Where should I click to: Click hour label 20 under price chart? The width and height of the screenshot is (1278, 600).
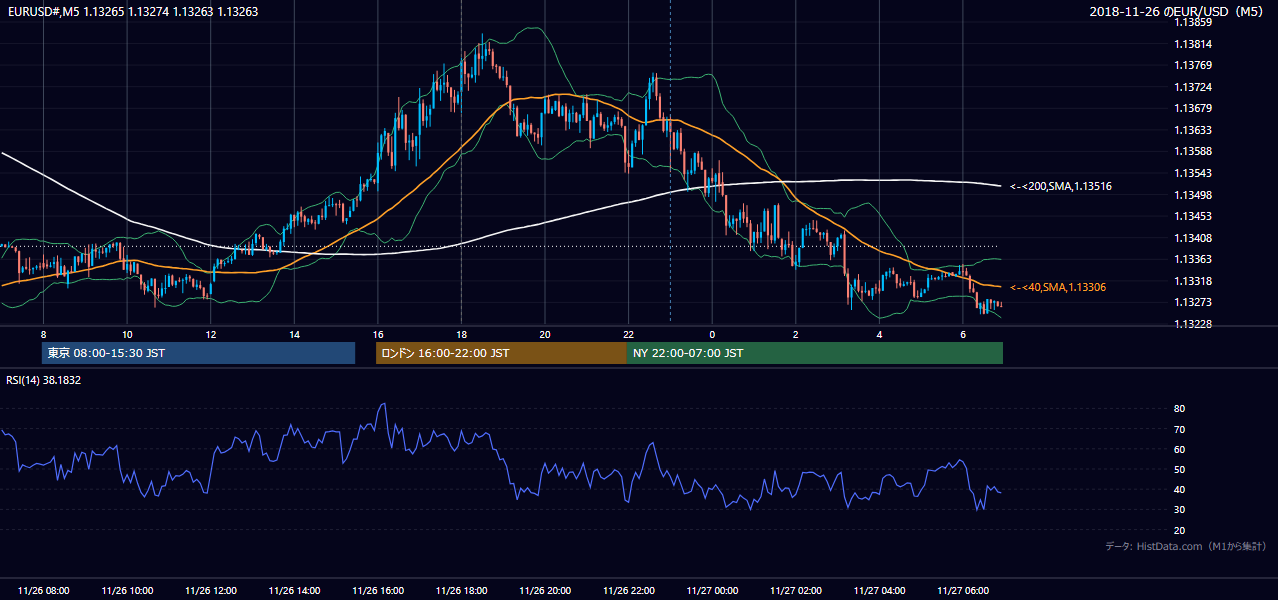pyautogui.click(x=544, y=334)
